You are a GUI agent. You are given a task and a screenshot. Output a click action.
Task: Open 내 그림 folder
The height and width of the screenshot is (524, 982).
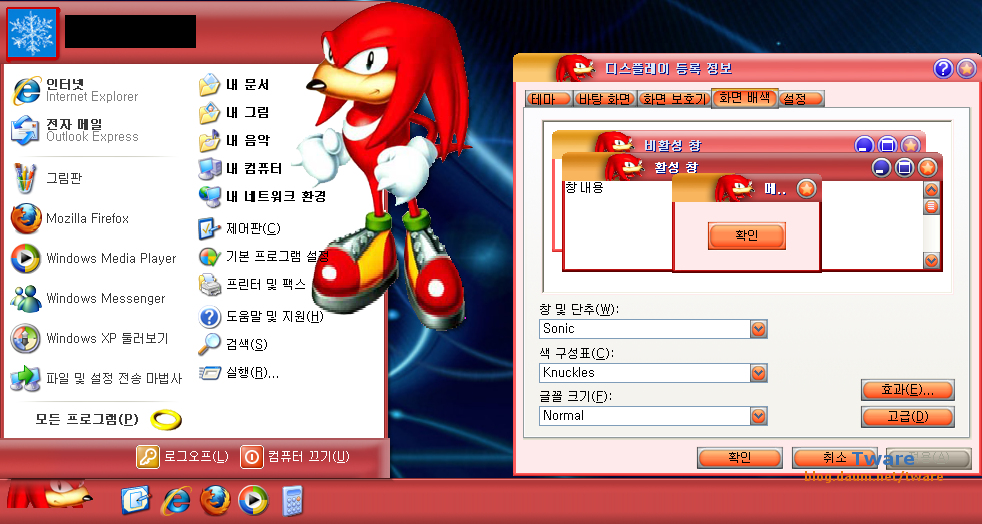coord(234,113)
